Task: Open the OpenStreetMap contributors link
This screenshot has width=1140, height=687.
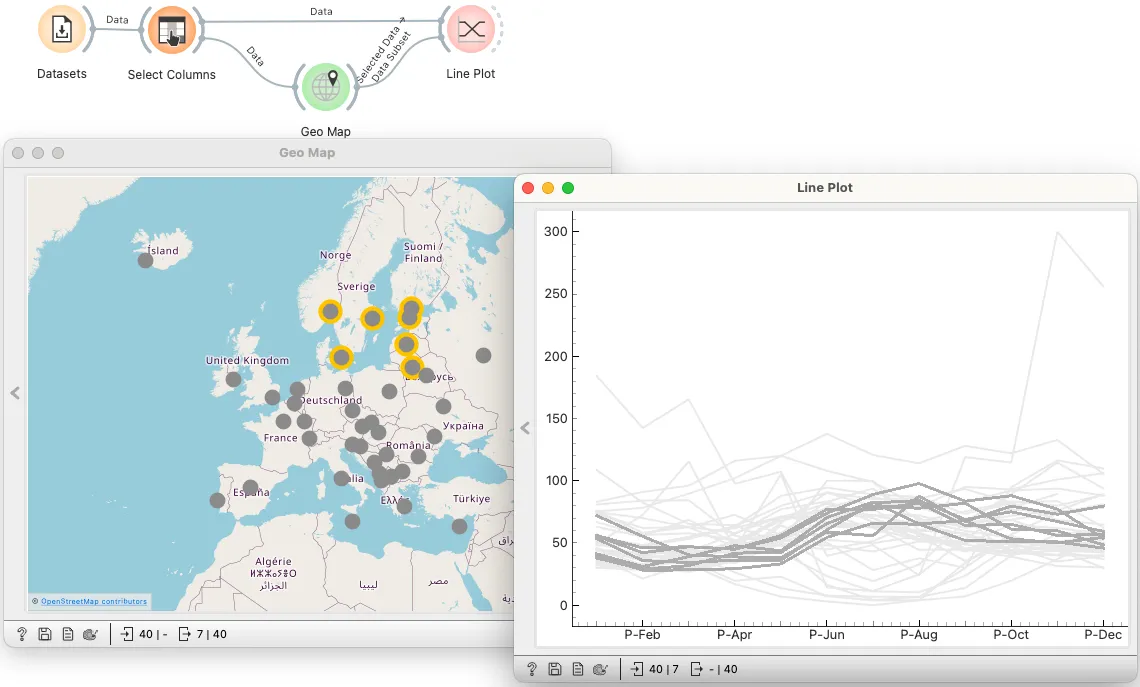Action: [x=94, y=601]
